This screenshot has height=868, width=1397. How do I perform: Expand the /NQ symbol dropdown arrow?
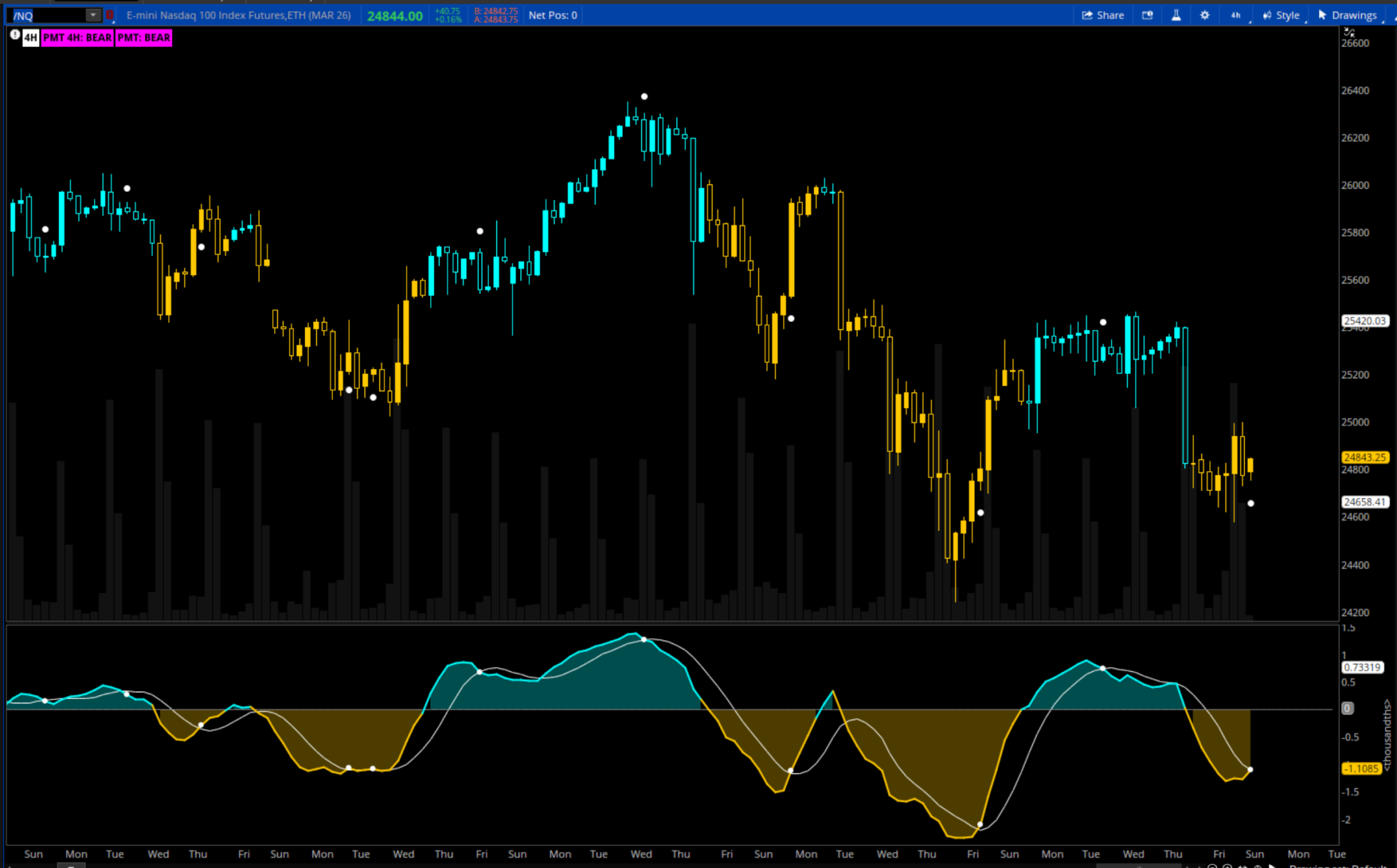point(93,15)
